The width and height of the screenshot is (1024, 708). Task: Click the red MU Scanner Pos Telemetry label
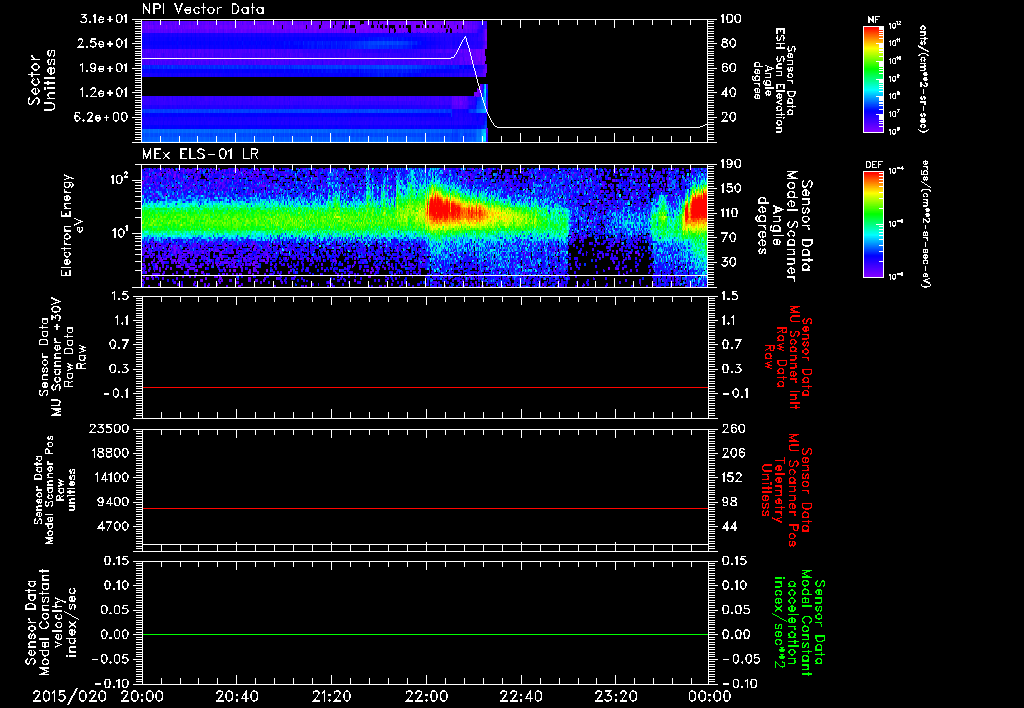click(x=787, y=490)
